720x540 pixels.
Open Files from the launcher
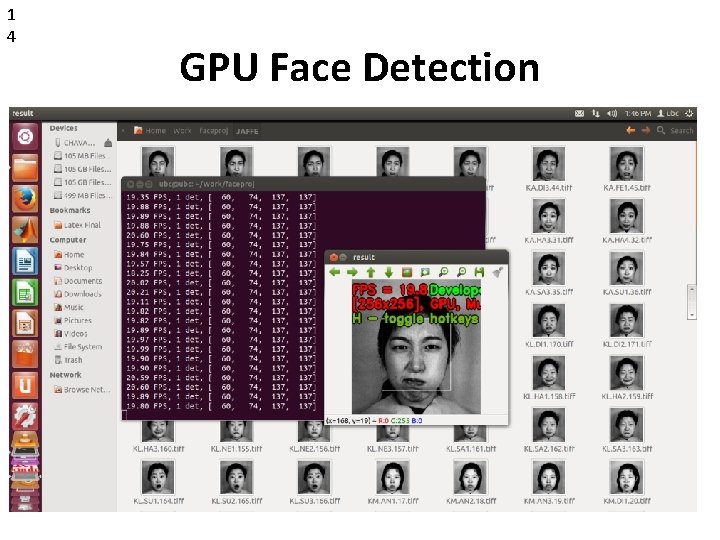click(25, 168)
